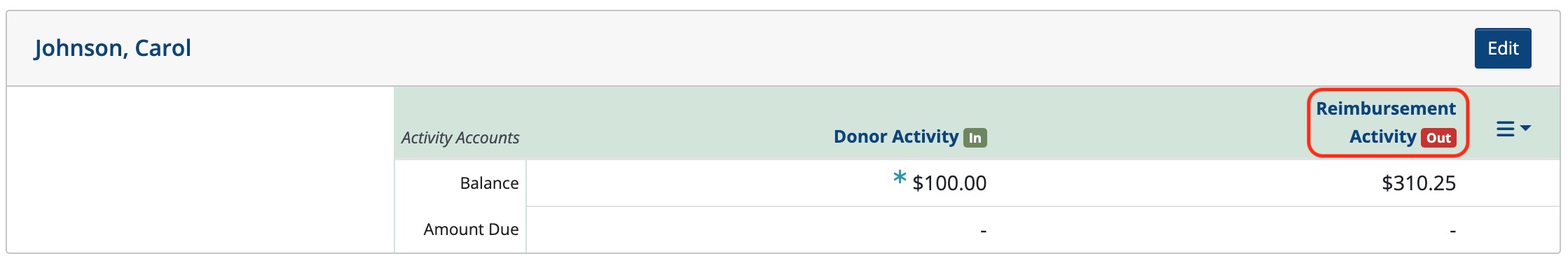Click the Activity Accounts header label
This screenshot has width=1568, height=263.
point(460,138)
